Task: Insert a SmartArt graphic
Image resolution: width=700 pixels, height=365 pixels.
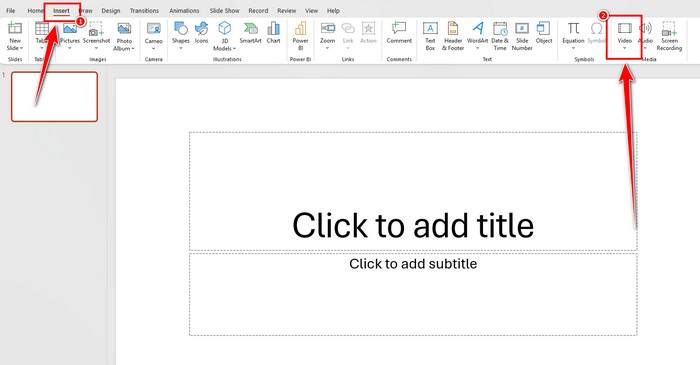Action: (250, 33)
